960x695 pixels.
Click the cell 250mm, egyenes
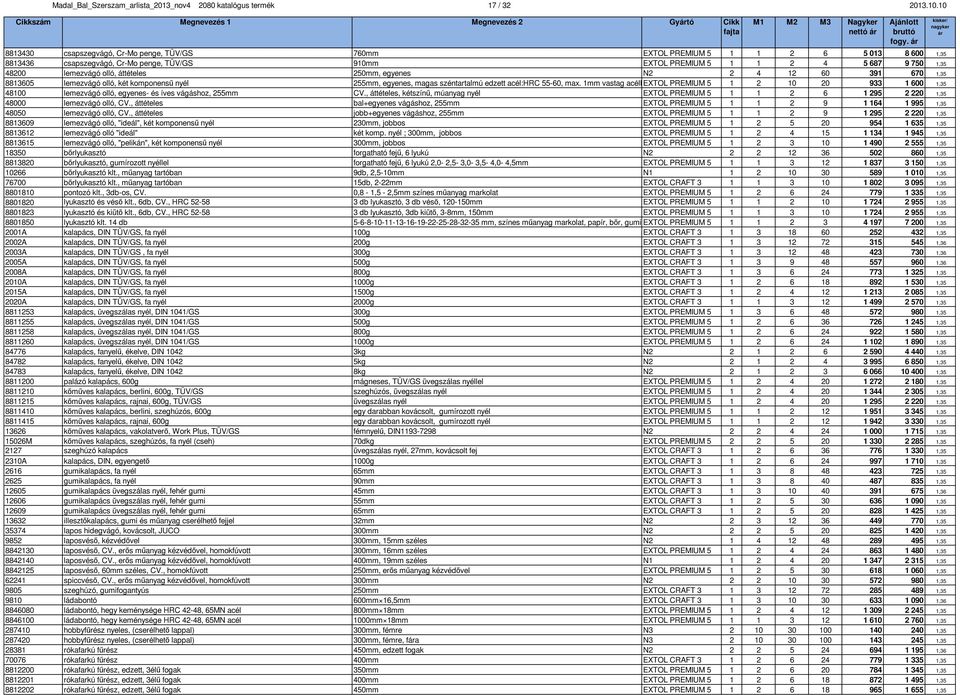382,73
